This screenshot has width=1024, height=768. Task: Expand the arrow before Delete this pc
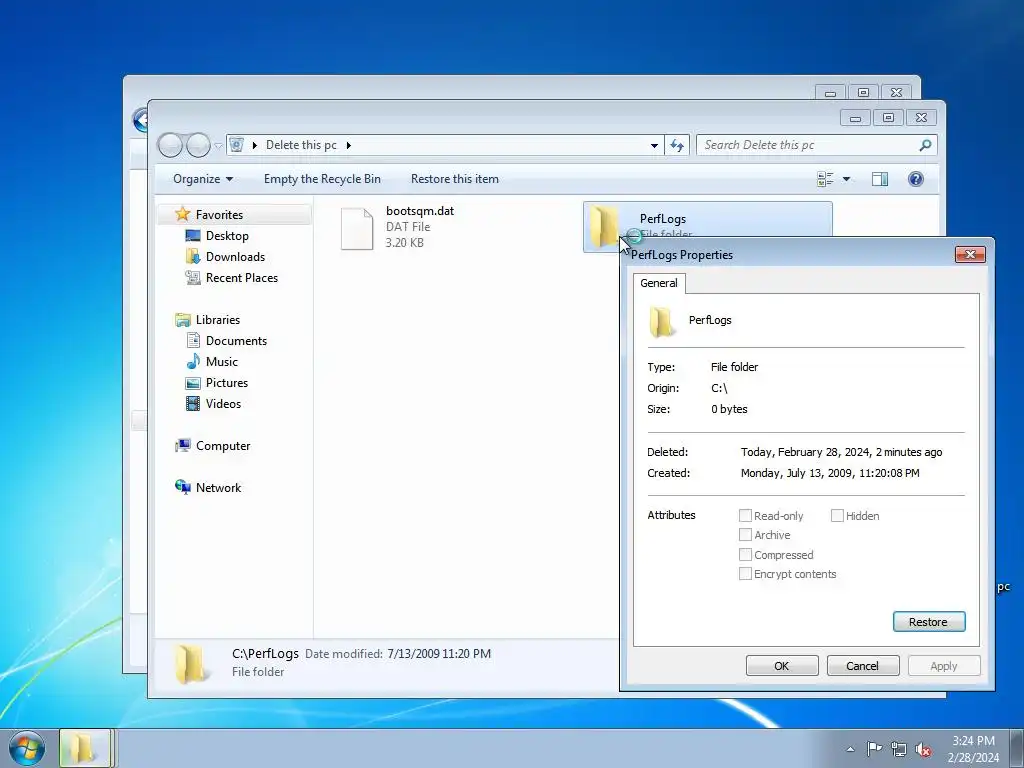(255, 145)
